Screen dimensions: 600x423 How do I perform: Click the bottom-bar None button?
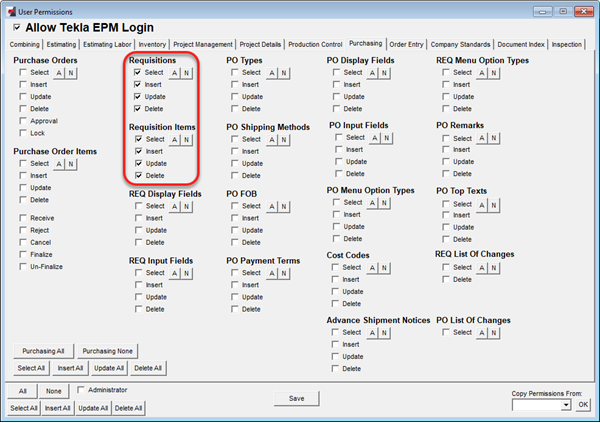[54, 391]
